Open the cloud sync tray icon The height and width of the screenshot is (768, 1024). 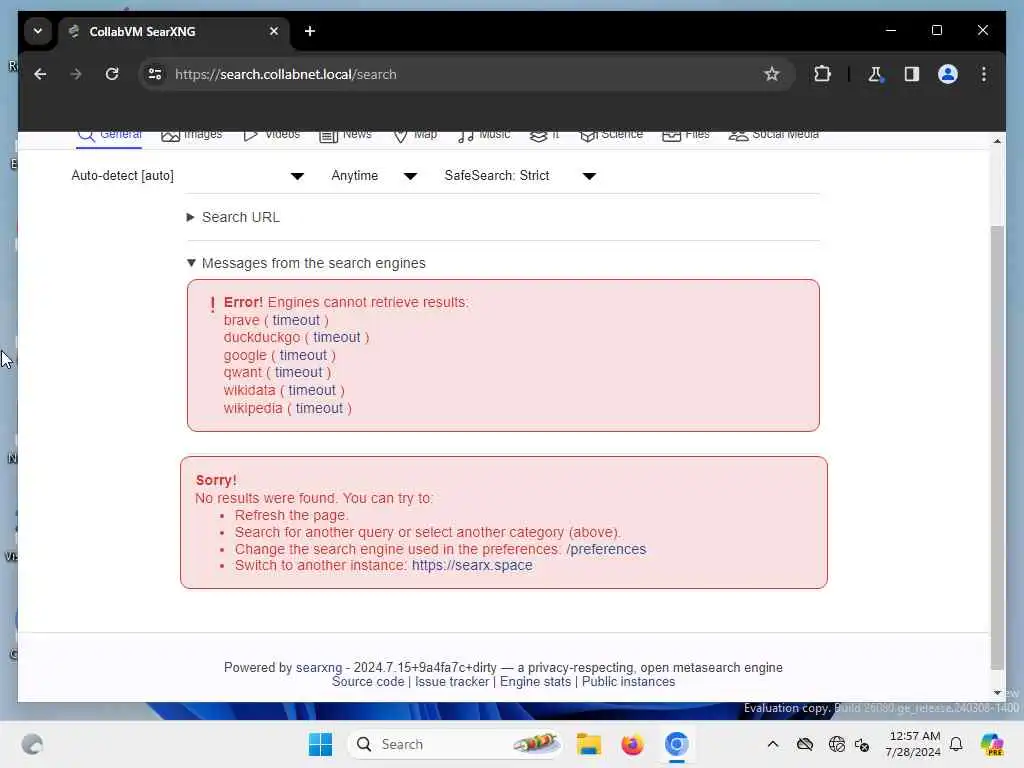click(x=805, y=744)
